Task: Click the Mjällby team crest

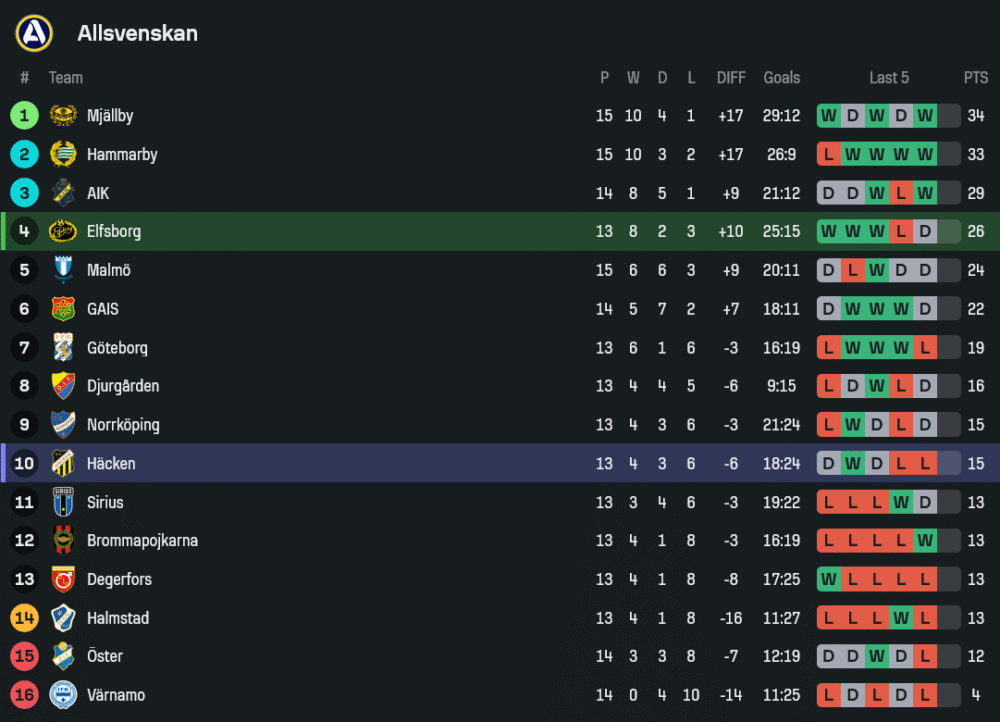Action: coord(63,116)
